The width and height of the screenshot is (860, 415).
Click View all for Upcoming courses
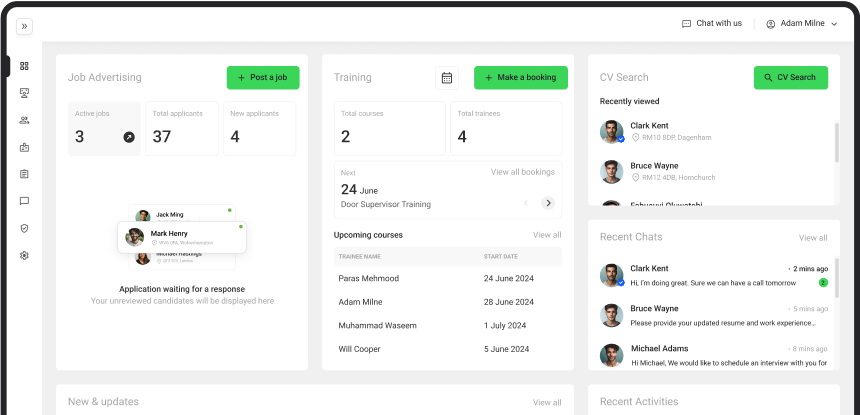point(547,235)
